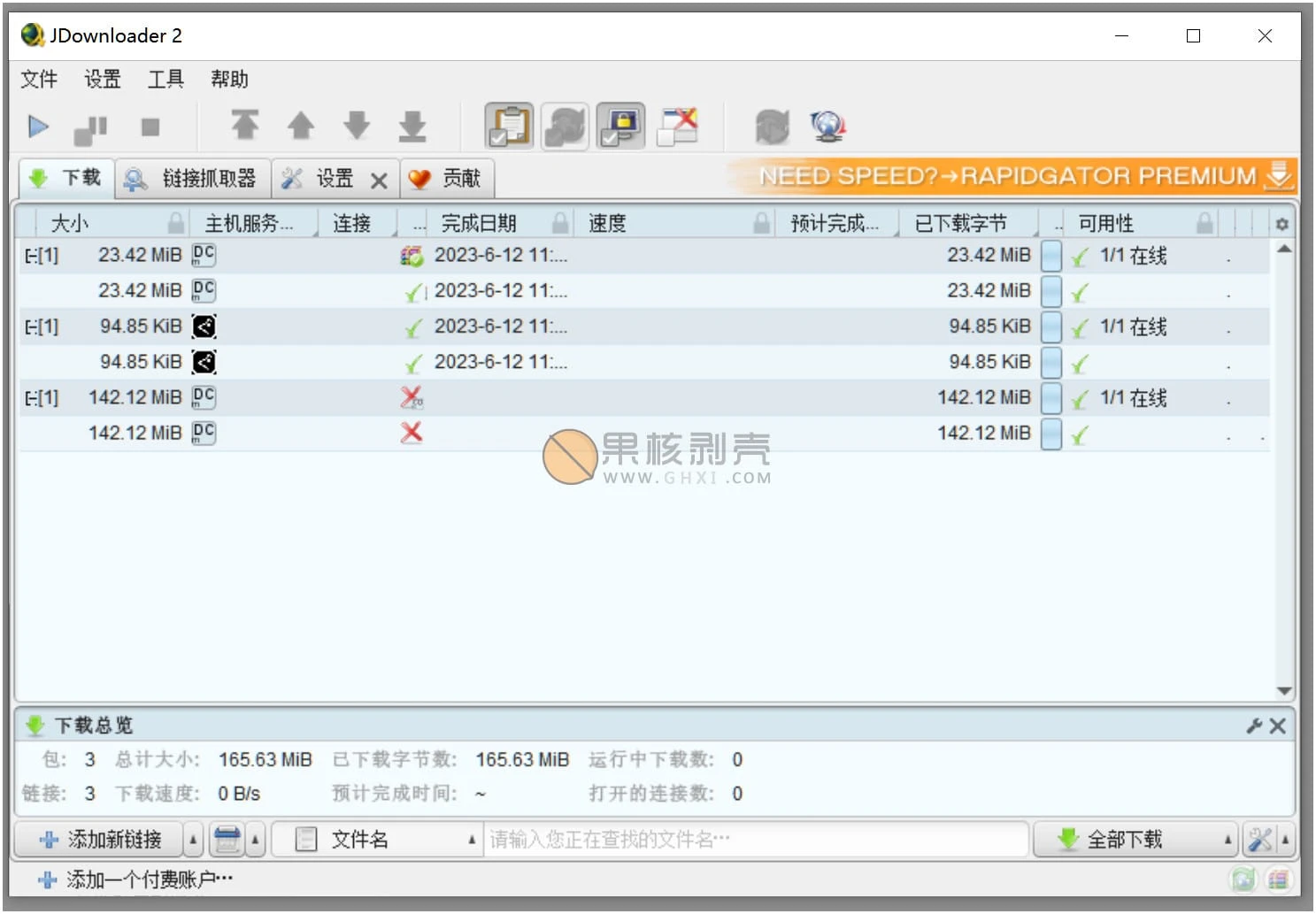Stop all downloads with the stop icon

(x=150, y=127)
